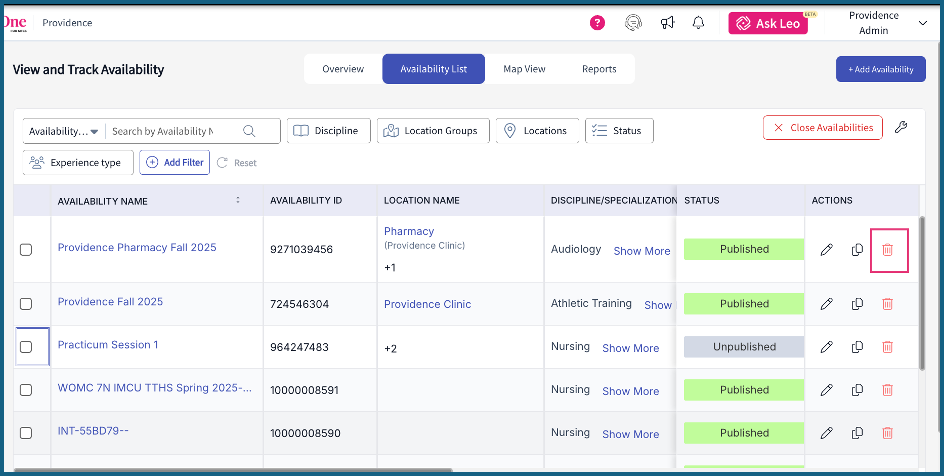The width and height of the screenshot is (944, 476).
Task: Open the announcements megaphone icon
Action: click(x=667, y=23)
